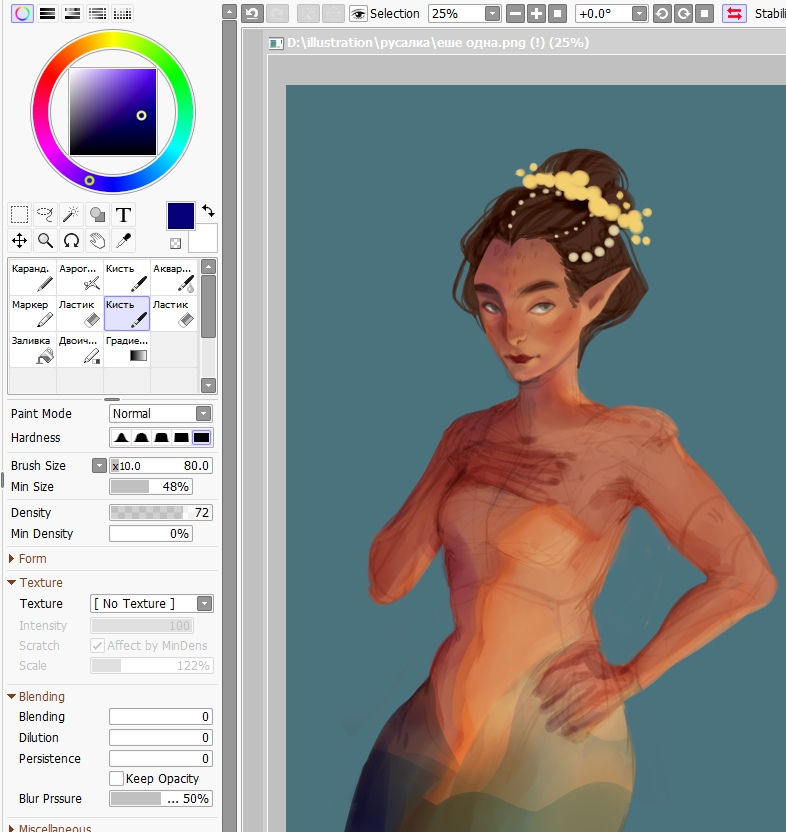This screenshot has height=832, width=786.
Task: Set hardness to the softest shape
Action: click(121, 438)
